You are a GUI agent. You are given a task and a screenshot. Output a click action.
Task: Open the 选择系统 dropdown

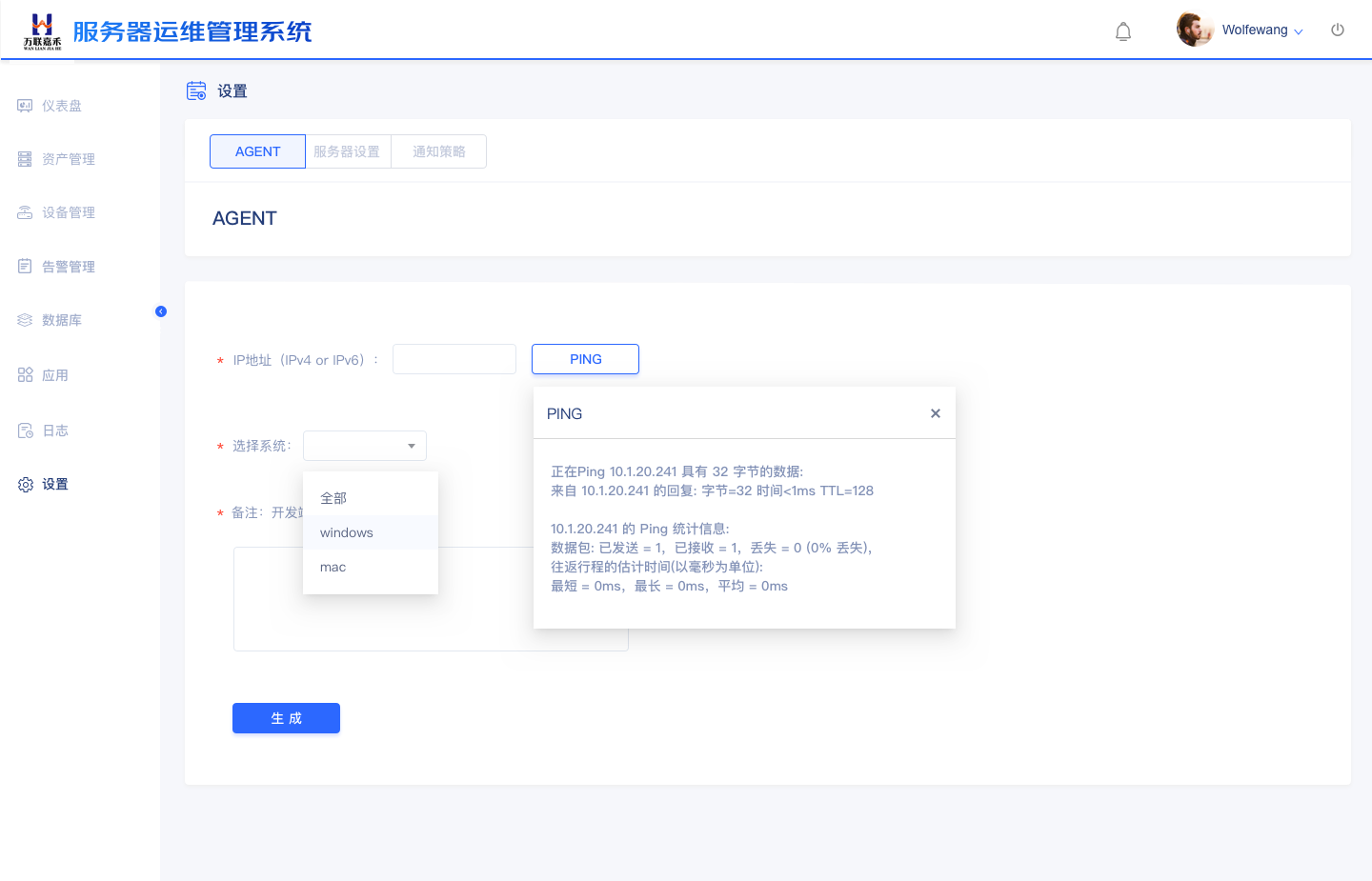coord(365,446)
